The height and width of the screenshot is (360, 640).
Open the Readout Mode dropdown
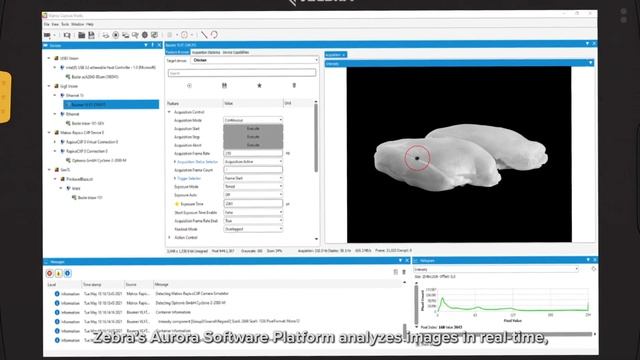(x=253, y=229)
